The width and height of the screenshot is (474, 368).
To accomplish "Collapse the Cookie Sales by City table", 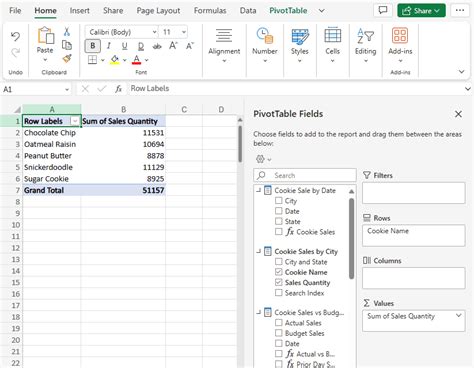I will click(258, 251).
